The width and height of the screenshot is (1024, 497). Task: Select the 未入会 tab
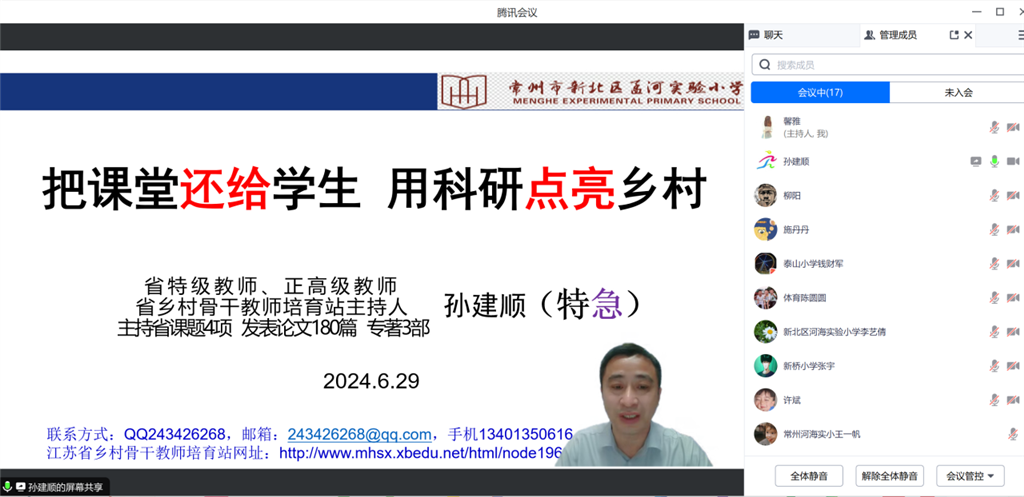point(957,93)
